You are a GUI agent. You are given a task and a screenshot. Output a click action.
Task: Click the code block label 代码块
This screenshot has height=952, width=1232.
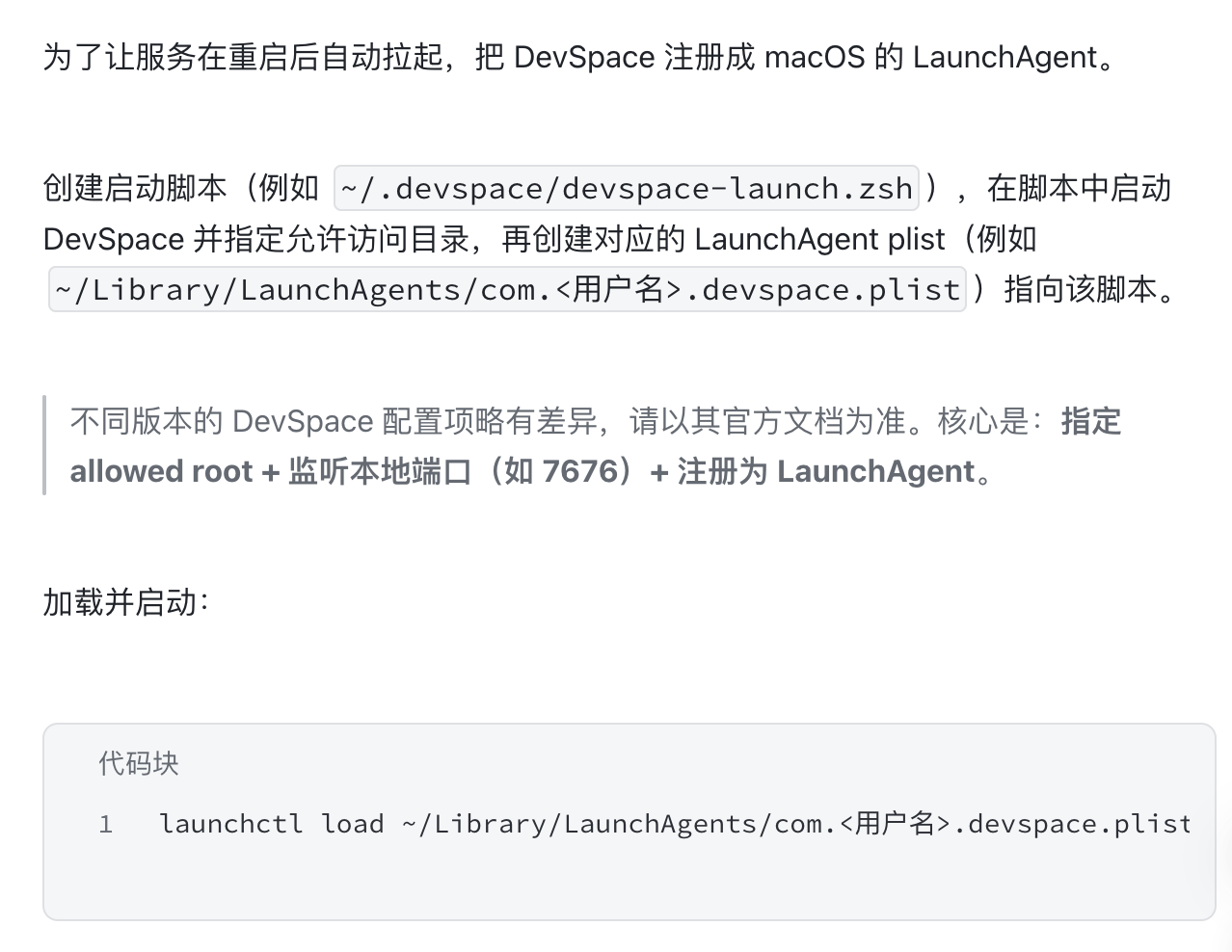[x=139, y=763]
